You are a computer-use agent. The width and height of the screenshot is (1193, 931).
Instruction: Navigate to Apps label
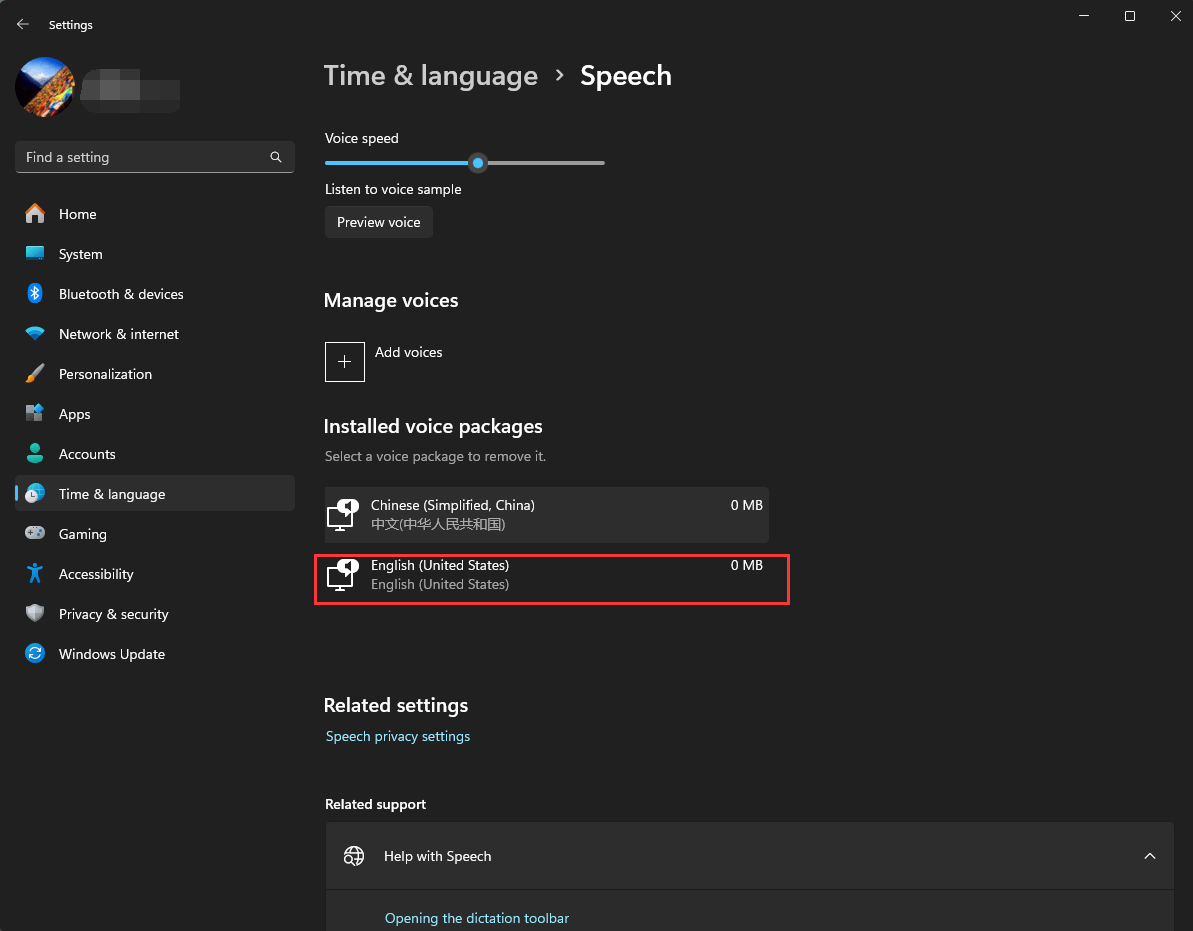pyautogui.click(x=75, y=415)
